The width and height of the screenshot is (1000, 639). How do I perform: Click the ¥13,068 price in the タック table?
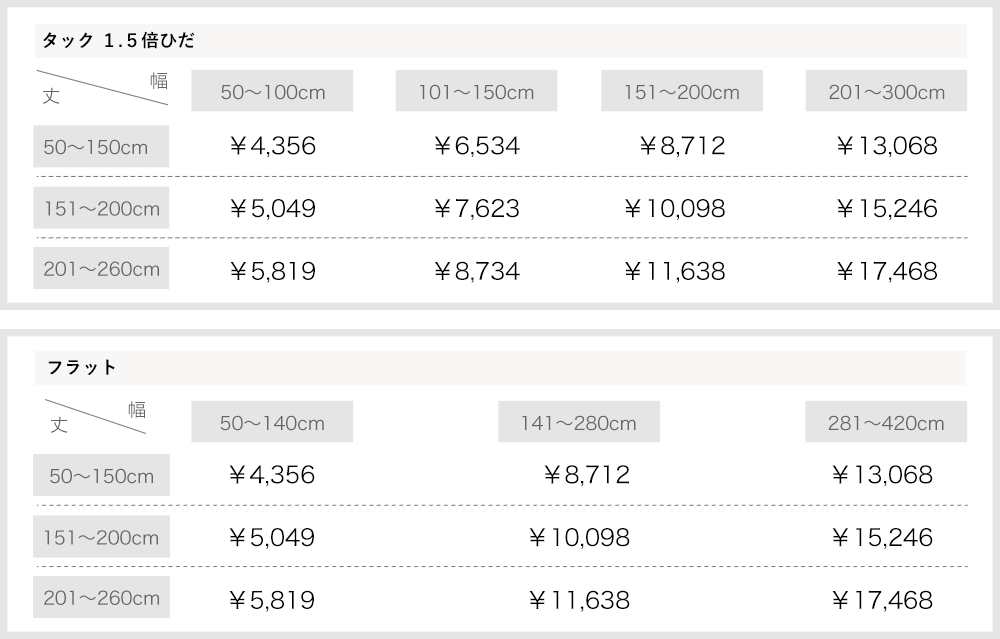point(886,147)
